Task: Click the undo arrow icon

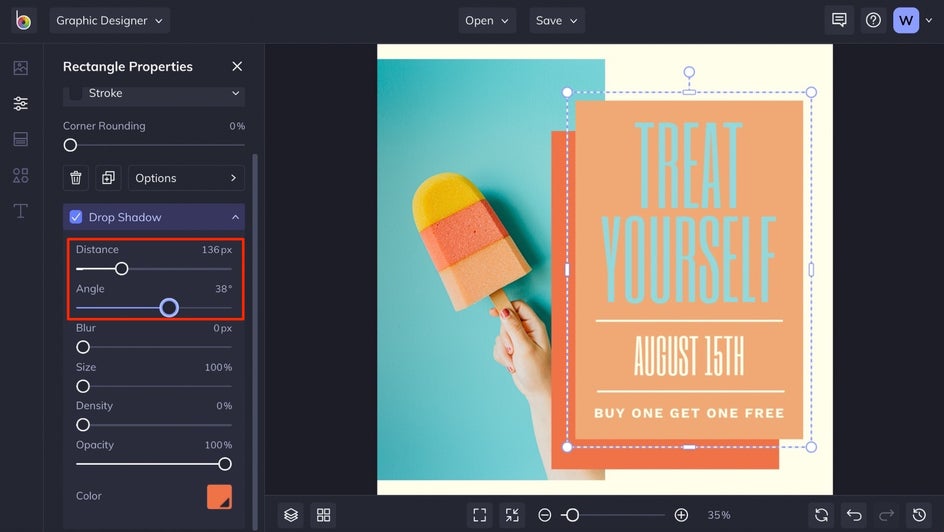Action: 854,515
